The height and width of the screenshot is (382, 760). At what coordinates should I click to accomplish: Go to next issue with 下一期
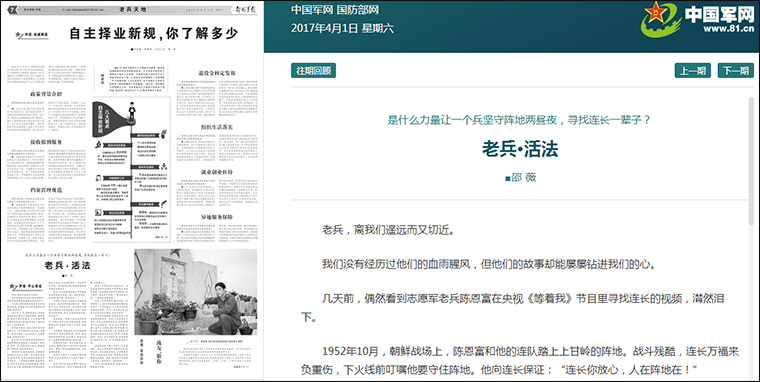pyautogui.click(x=736, y=71)
